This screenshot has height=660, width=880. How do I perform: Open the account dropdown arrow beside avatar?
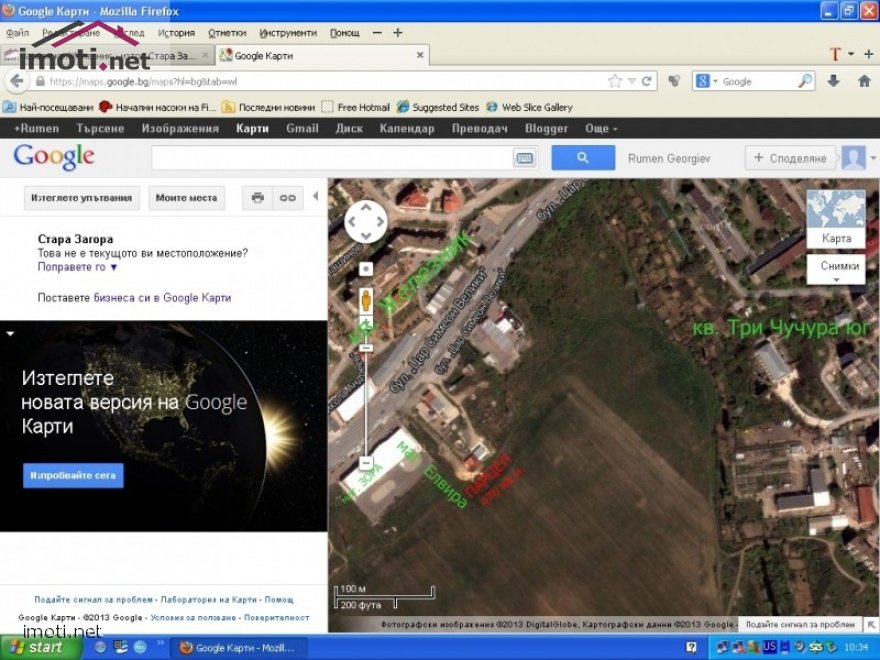(873, 158)
